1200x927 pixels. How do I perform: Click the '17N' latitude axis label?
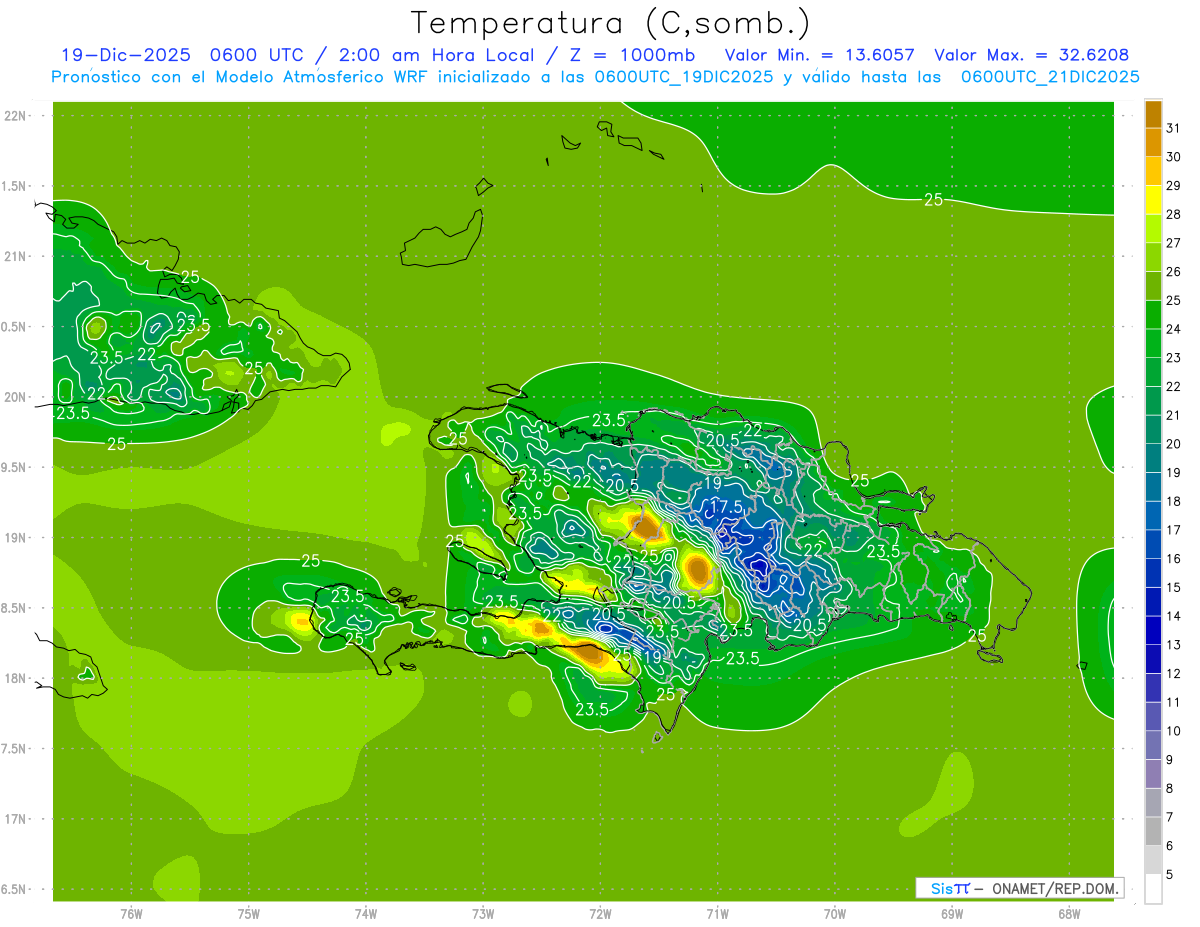pos(15,819)
